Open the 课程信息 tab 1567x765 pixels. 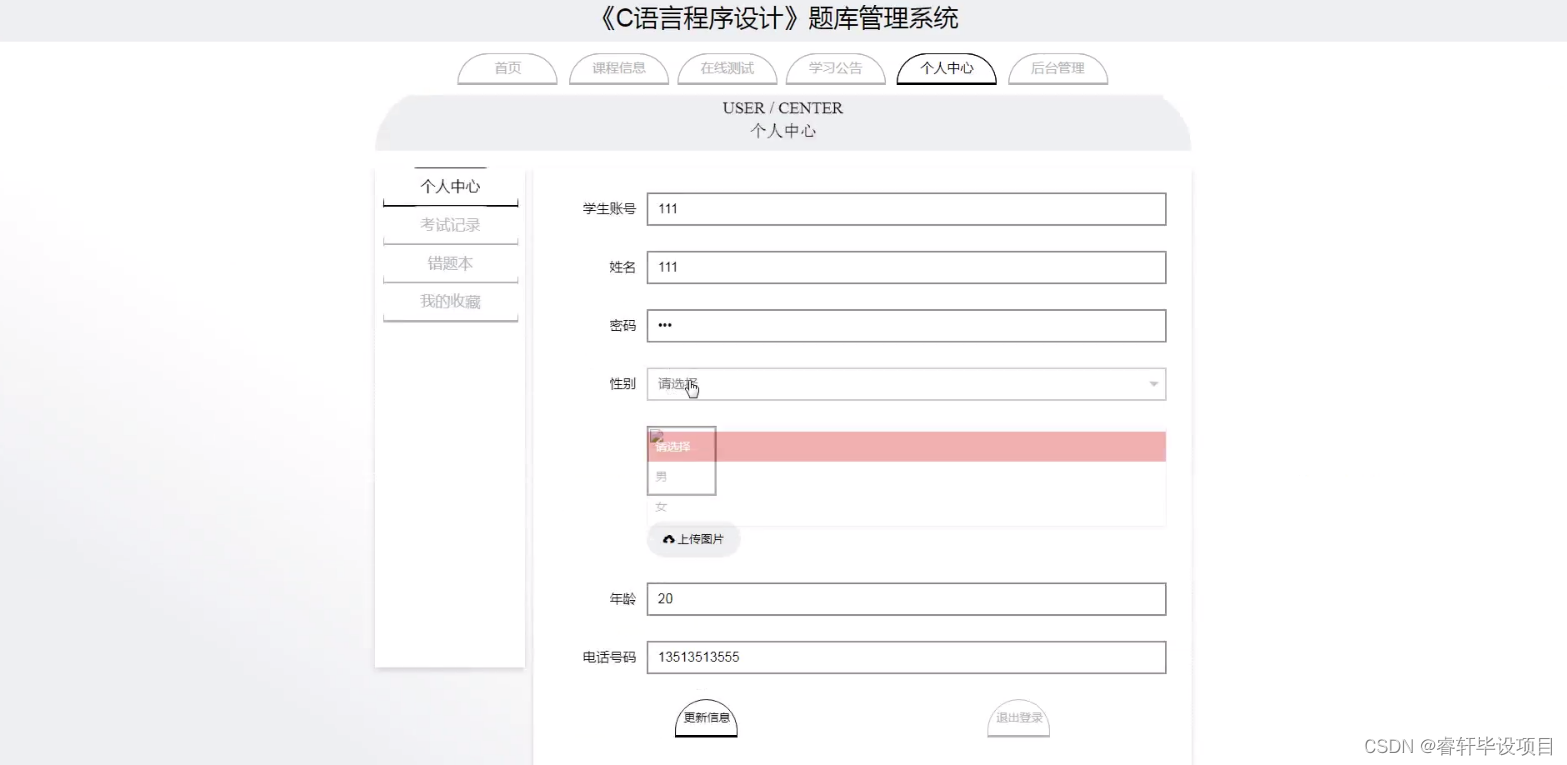pyautogui.click(x=618, y=69)
